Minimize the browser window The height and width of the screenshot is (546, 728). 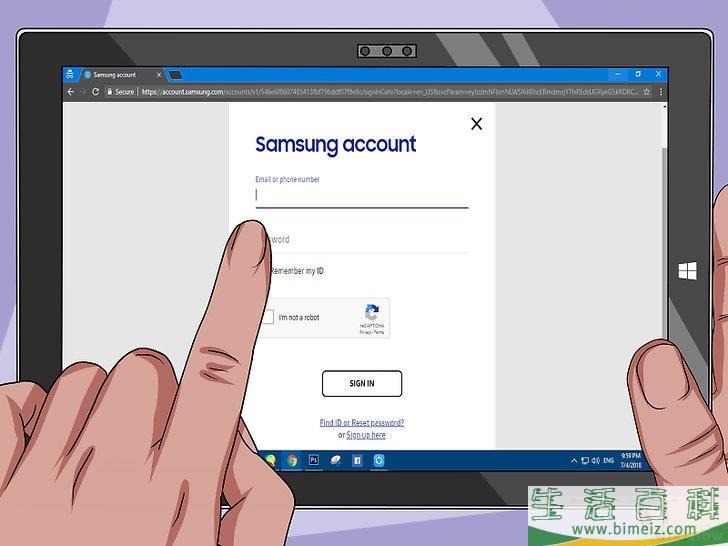[x=618, y=74]
